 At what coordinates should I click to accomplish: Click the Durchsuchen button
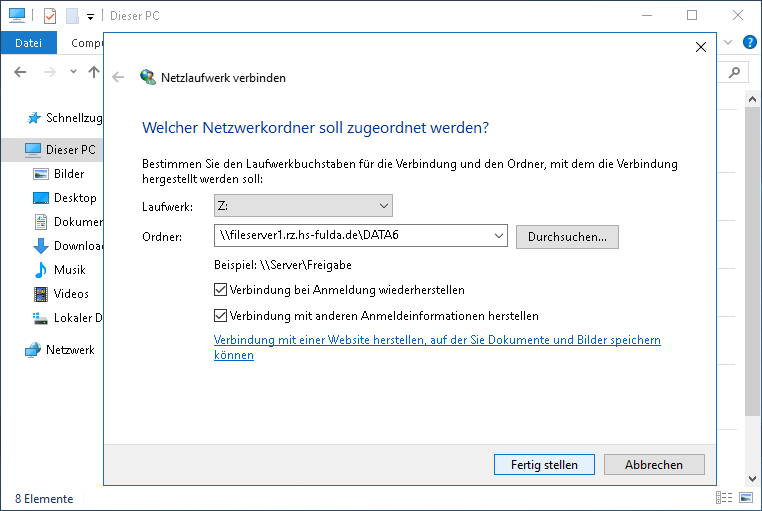point(567,237)
